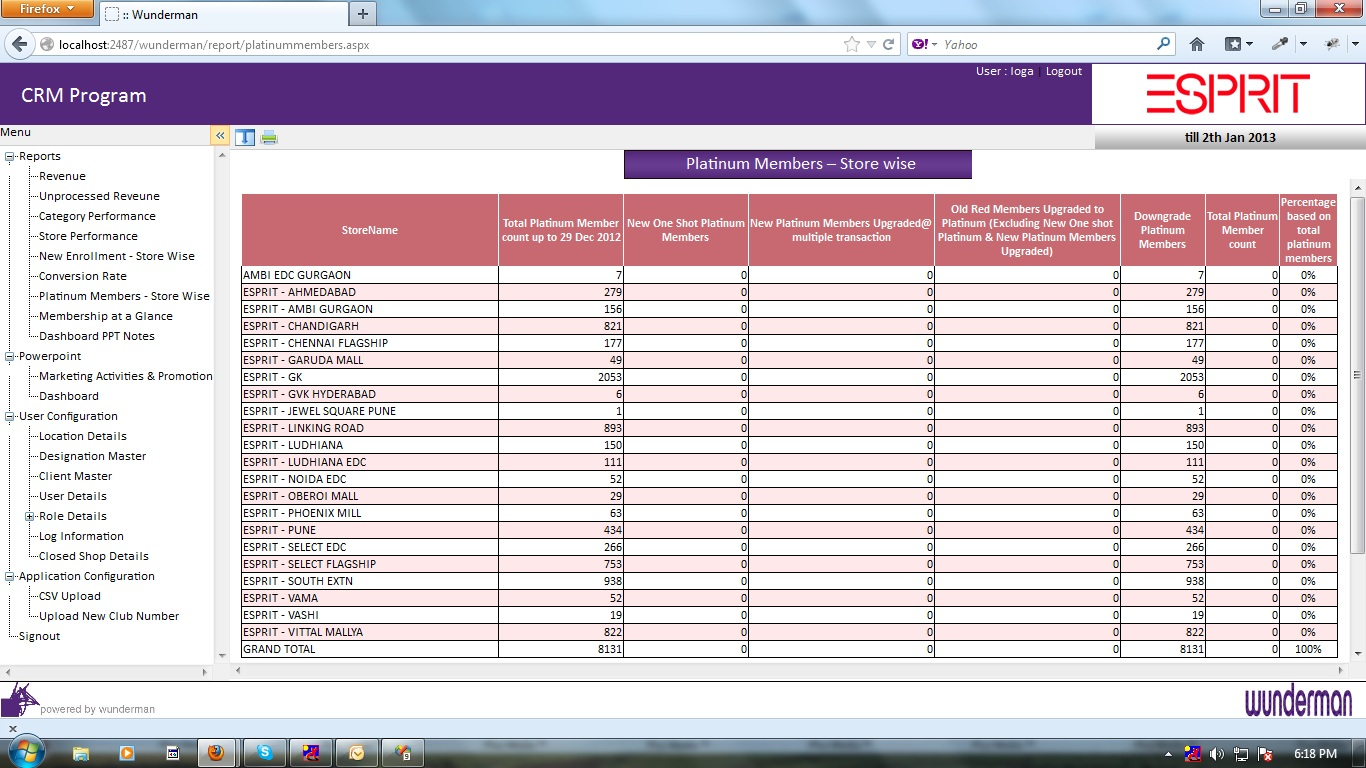Open the Store Performance report
1366x768 pixels.
tap(88, 236)
